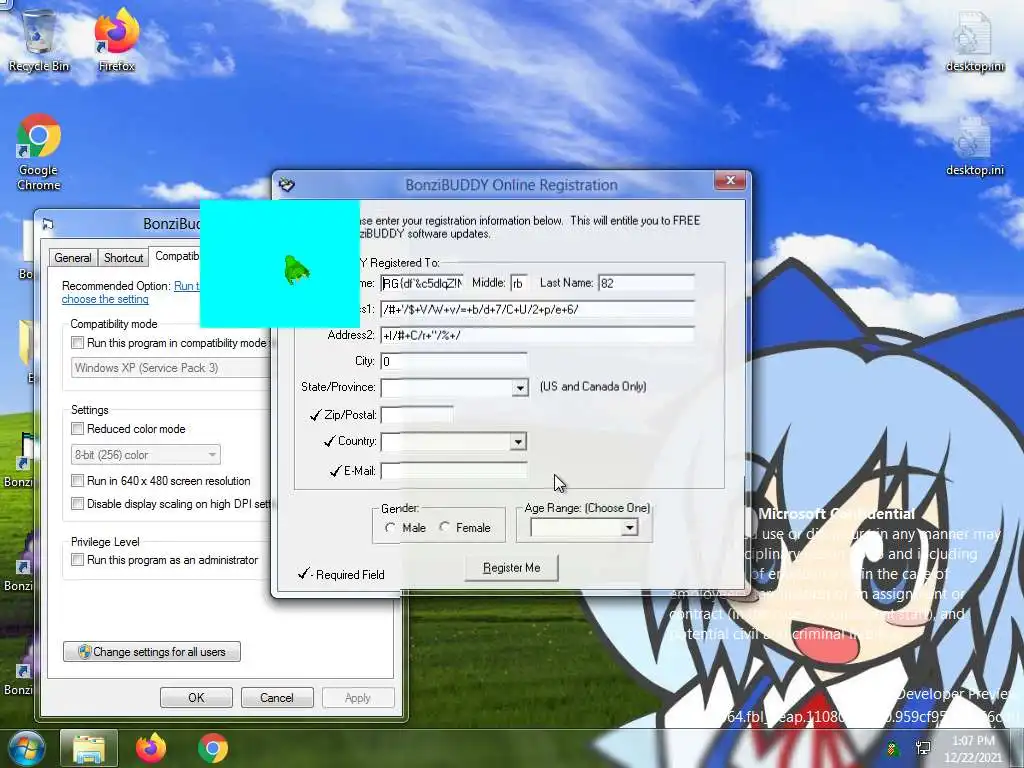Click the properties window title bar icon
1024x768 pixels.
pos(48,224)
